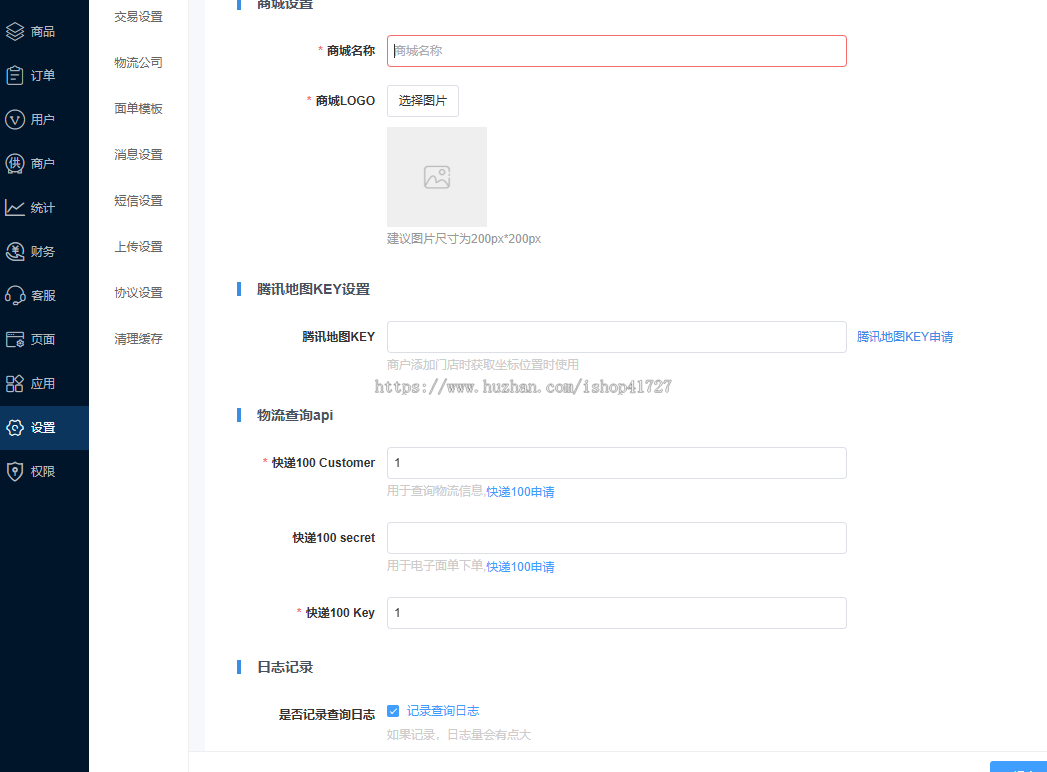Open the 统计 statistics chart icon
The height and width of the screenshot is (772, 1047).
(15, 208)
